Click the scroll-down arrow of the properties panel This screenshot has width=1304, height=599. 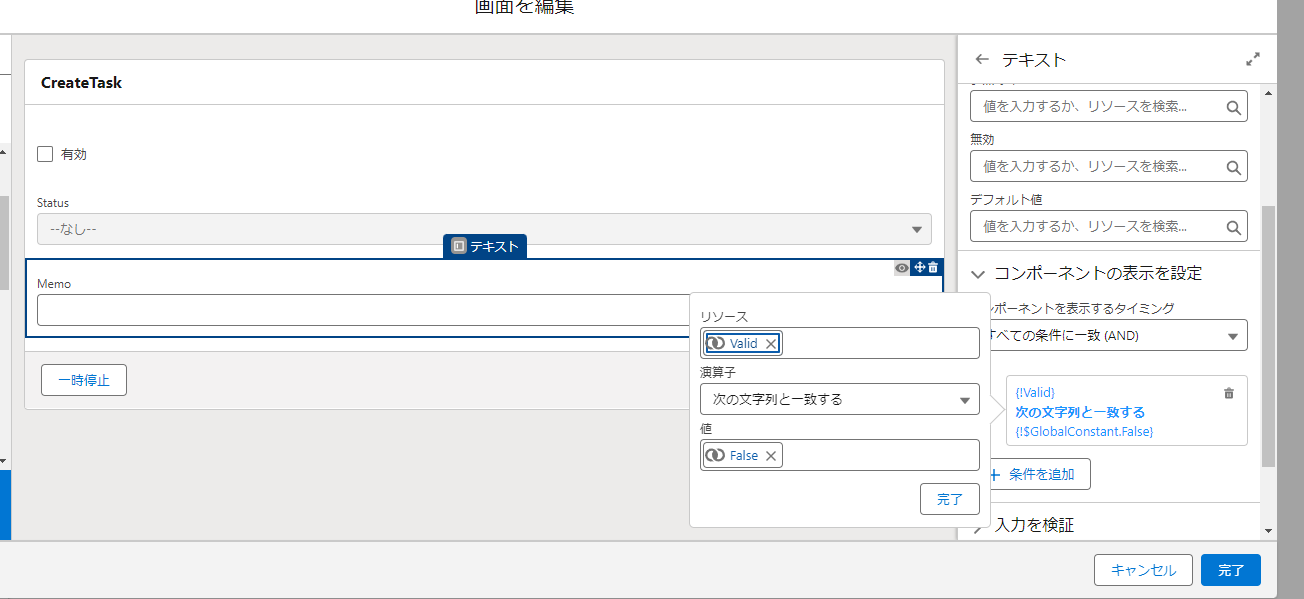click(x=1268, y=531)
